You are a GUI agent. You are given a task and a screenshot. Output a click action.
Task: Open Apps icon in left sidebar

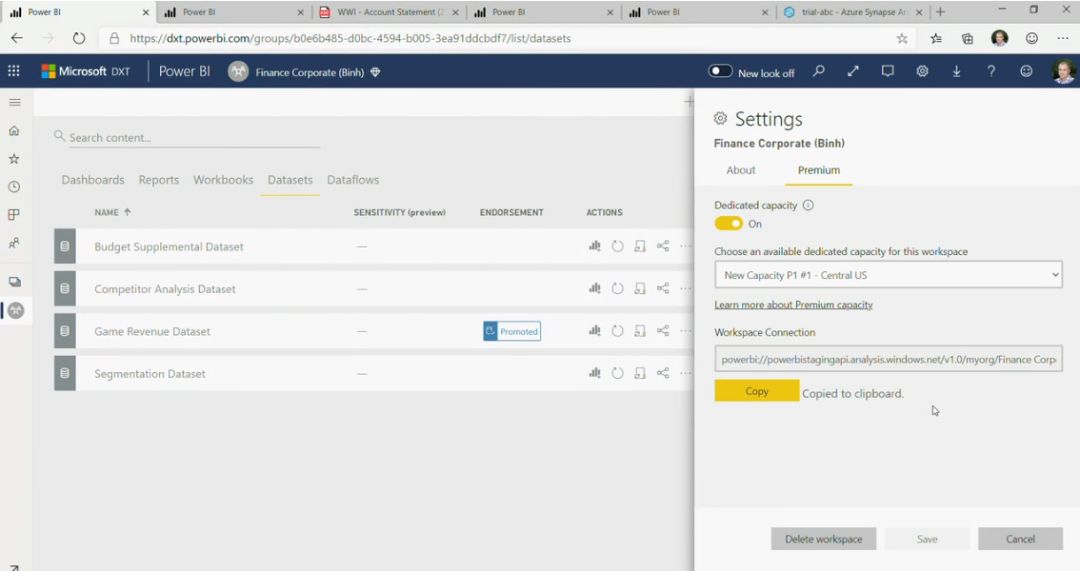click(x=14, y=215)
